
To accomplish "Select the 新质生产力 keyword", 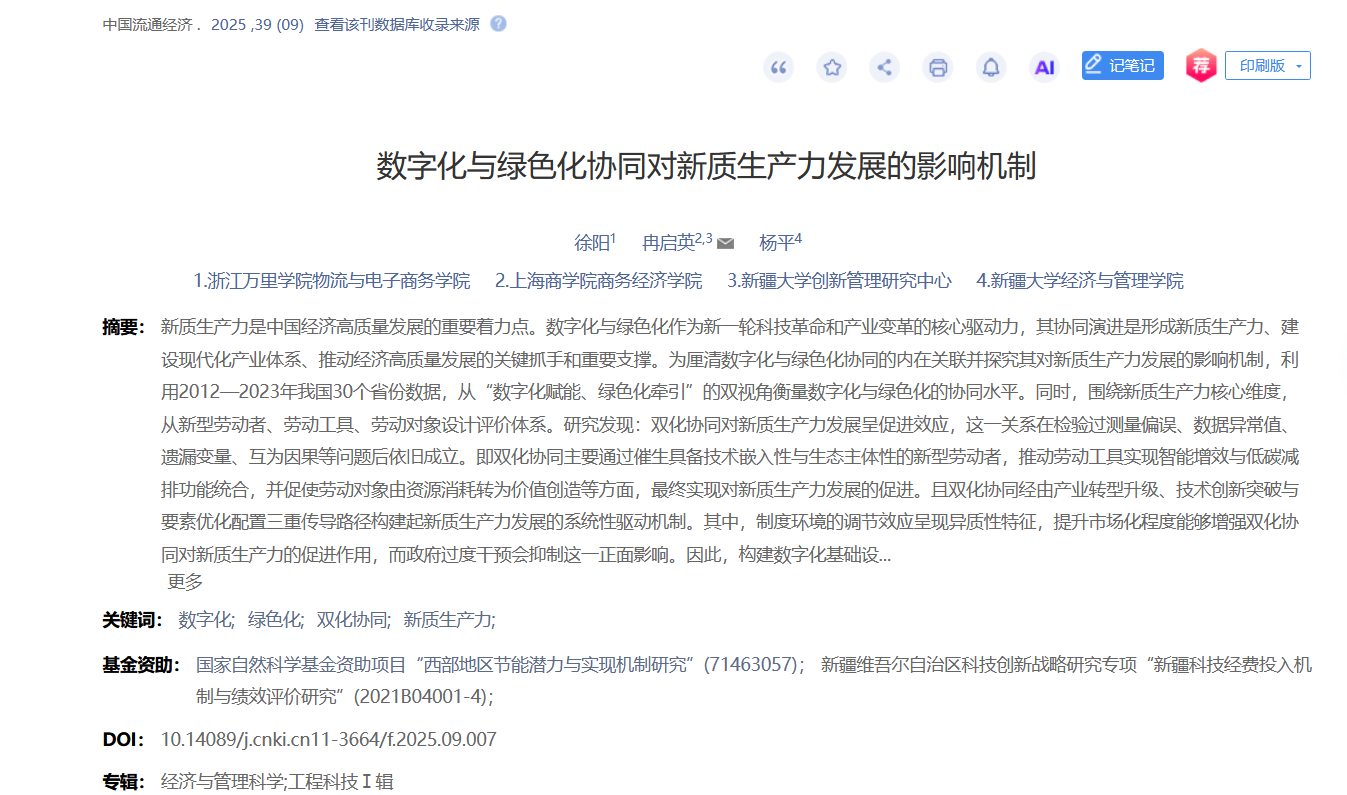I will click(448, 620).
